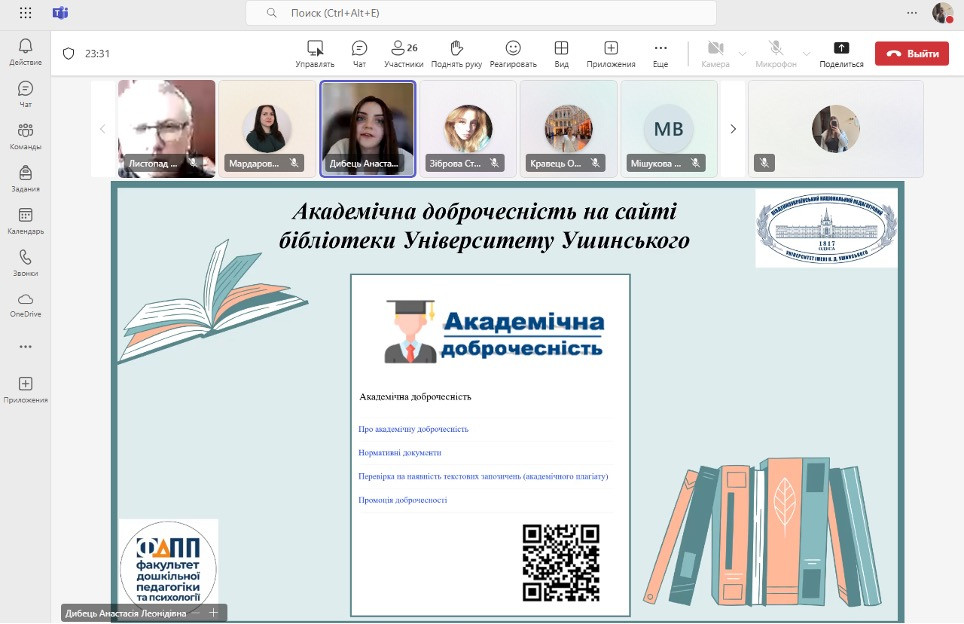Expand the microphone options dropdown arrow
Viewport: 964px width, 624px height.
805,53
